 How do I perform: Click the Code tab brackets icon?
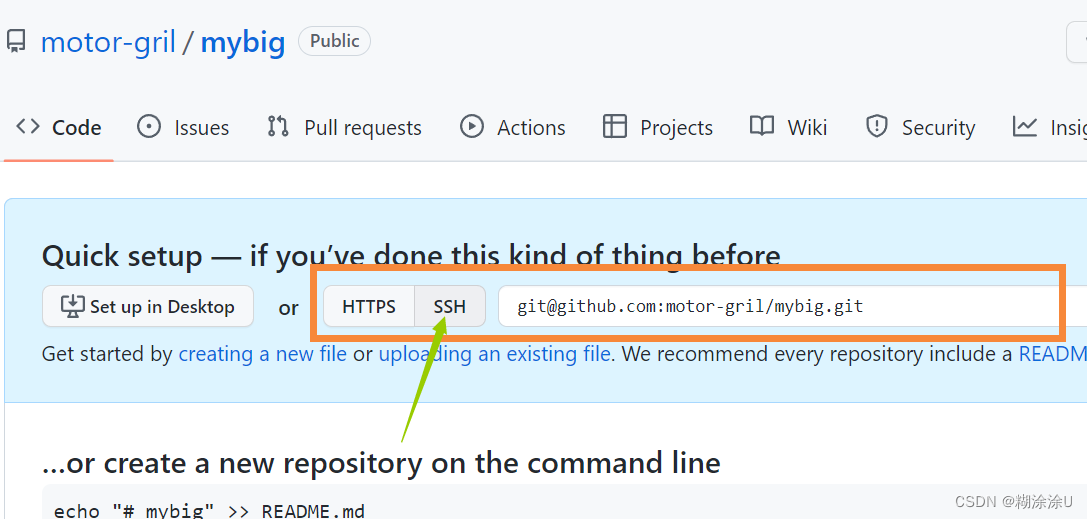click(28, 127)
